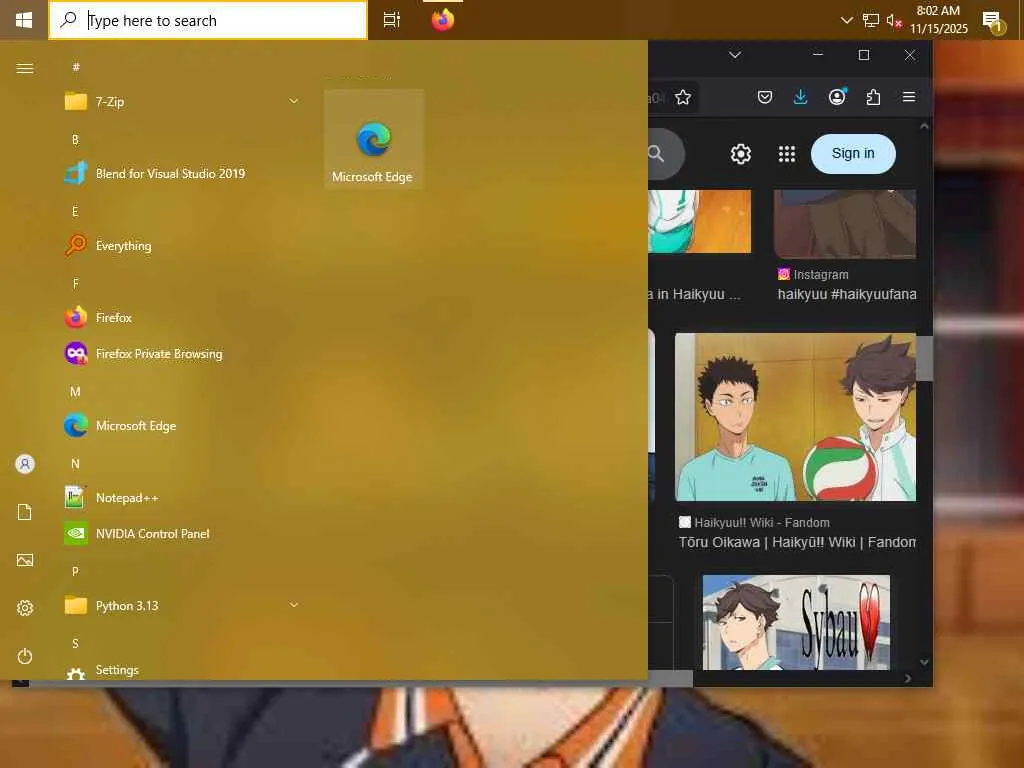This screenshot has width=1024, height=768.
Task: Open Settings gear in the Start sidebar
Action: click(25, 608)
